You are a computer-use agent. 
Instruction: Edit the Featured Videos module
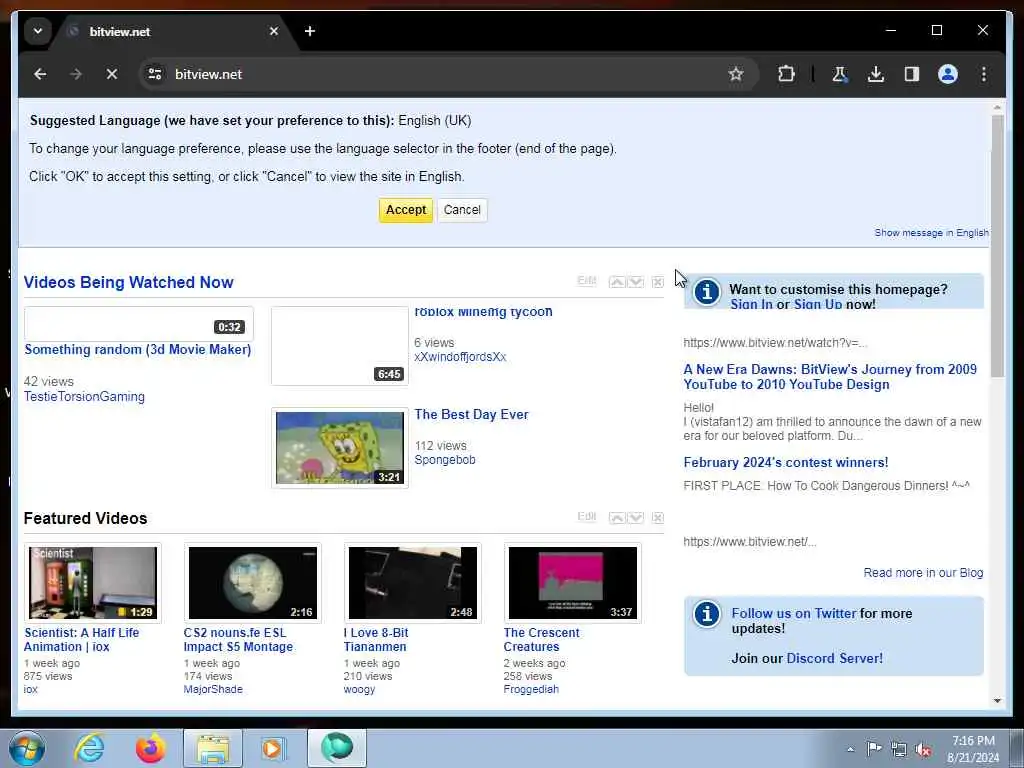tap(586, 517)
